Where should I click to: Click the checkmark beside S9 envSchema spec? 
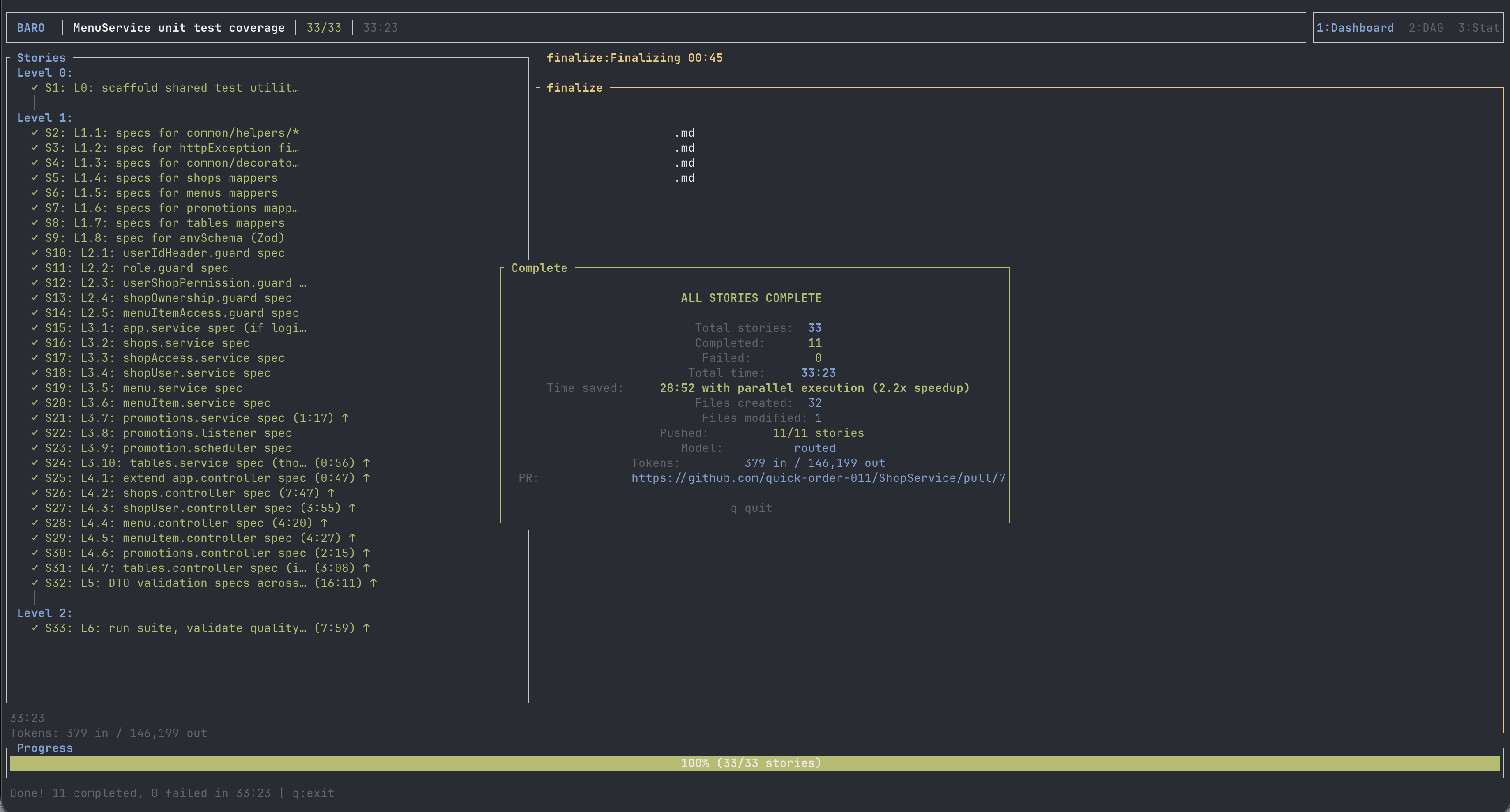pos(34,238)
